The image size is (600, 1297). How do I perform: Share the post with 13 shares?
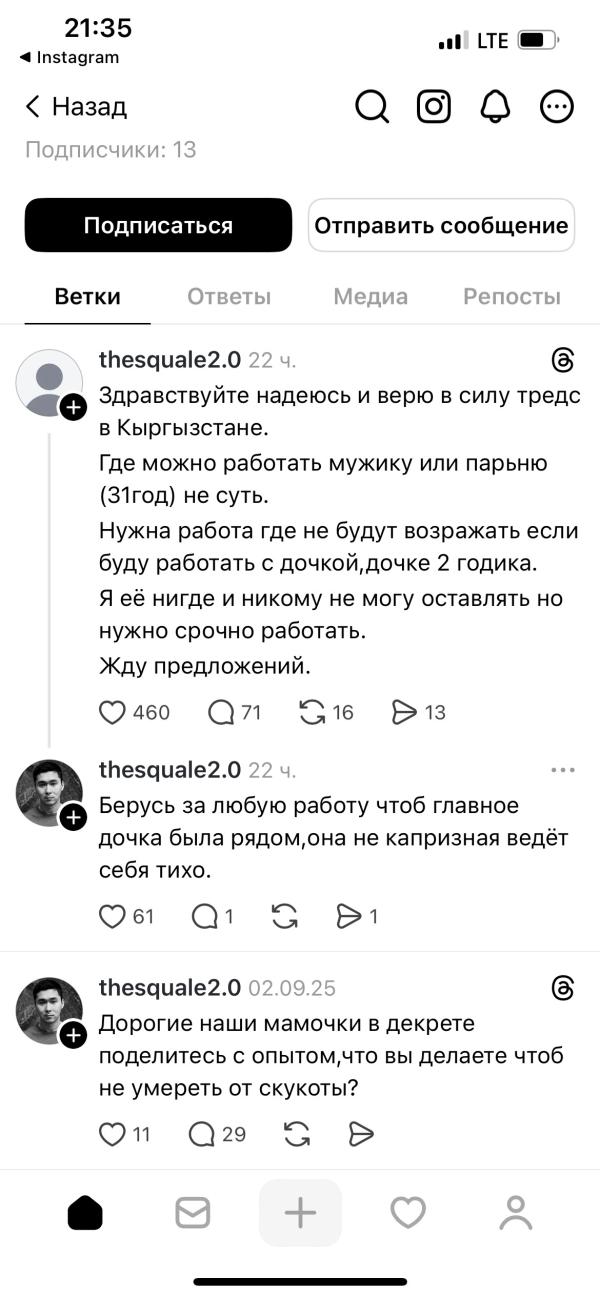click(405, 712)
